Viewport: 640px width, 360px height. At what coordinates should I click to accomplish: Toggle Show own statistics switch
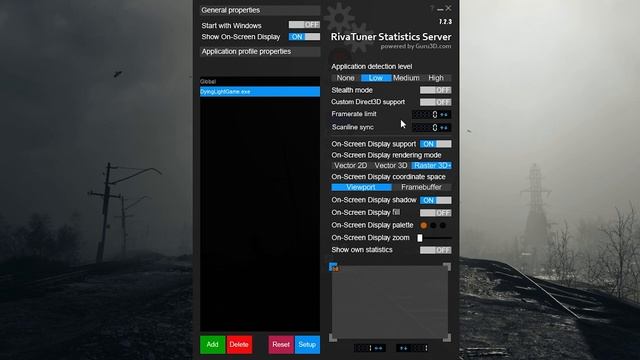(x=436, y=250)
